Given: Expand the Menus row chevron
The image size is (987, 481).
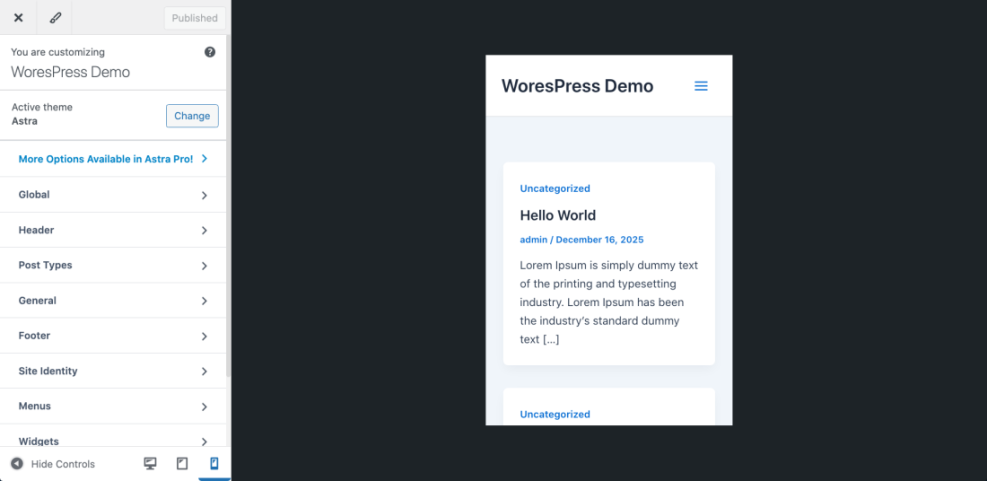Looking at the screenshot, I should tap(205, 407).
